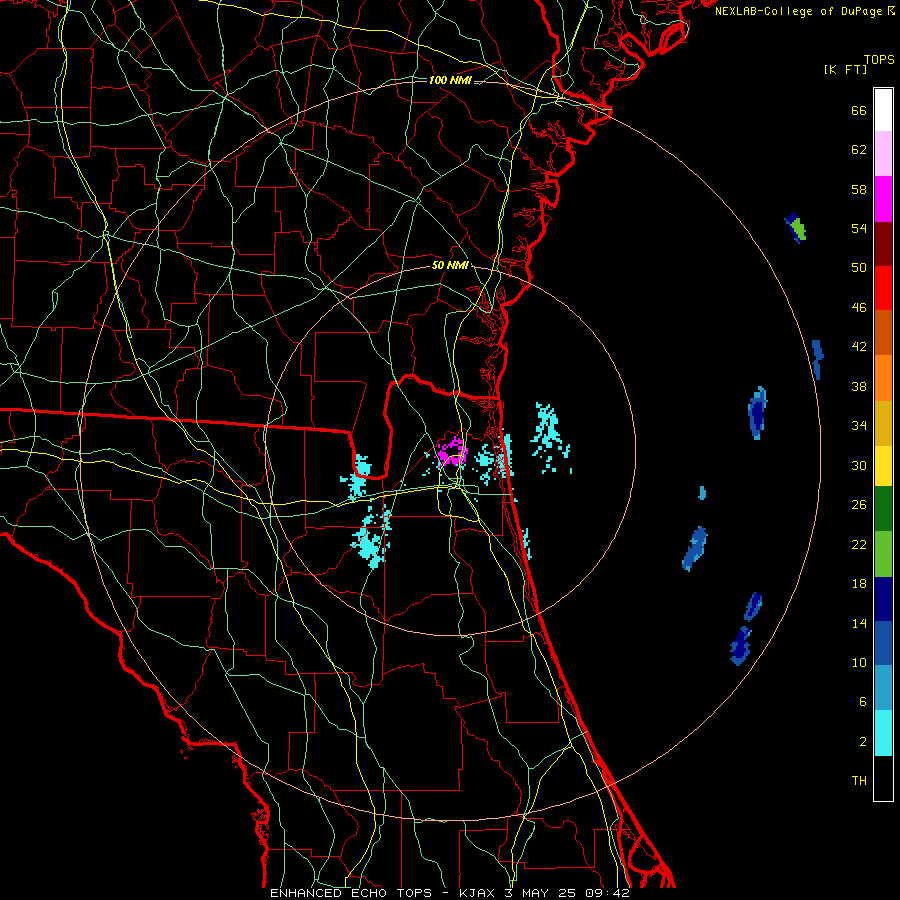Click the "22" scale label
900x900 pixels.
pos(859,545)
